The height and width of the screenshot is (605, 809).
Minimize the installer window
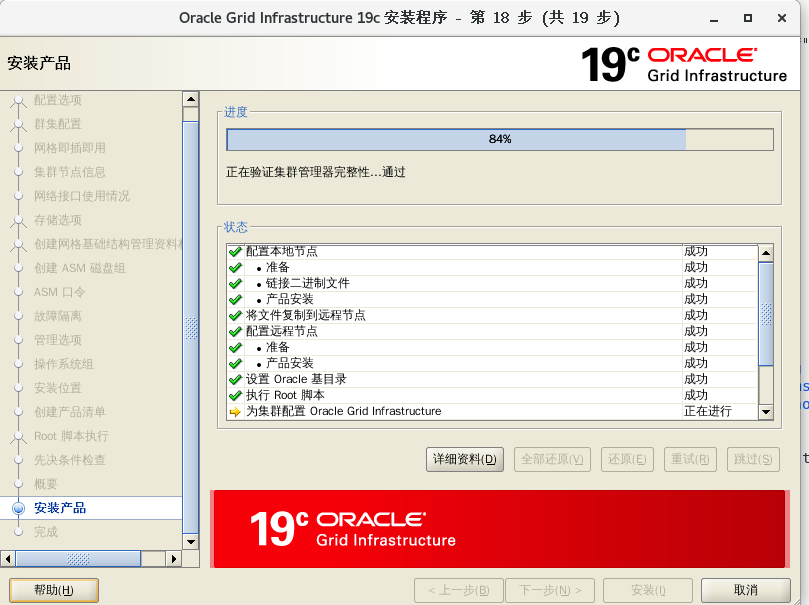click(714, 19)
